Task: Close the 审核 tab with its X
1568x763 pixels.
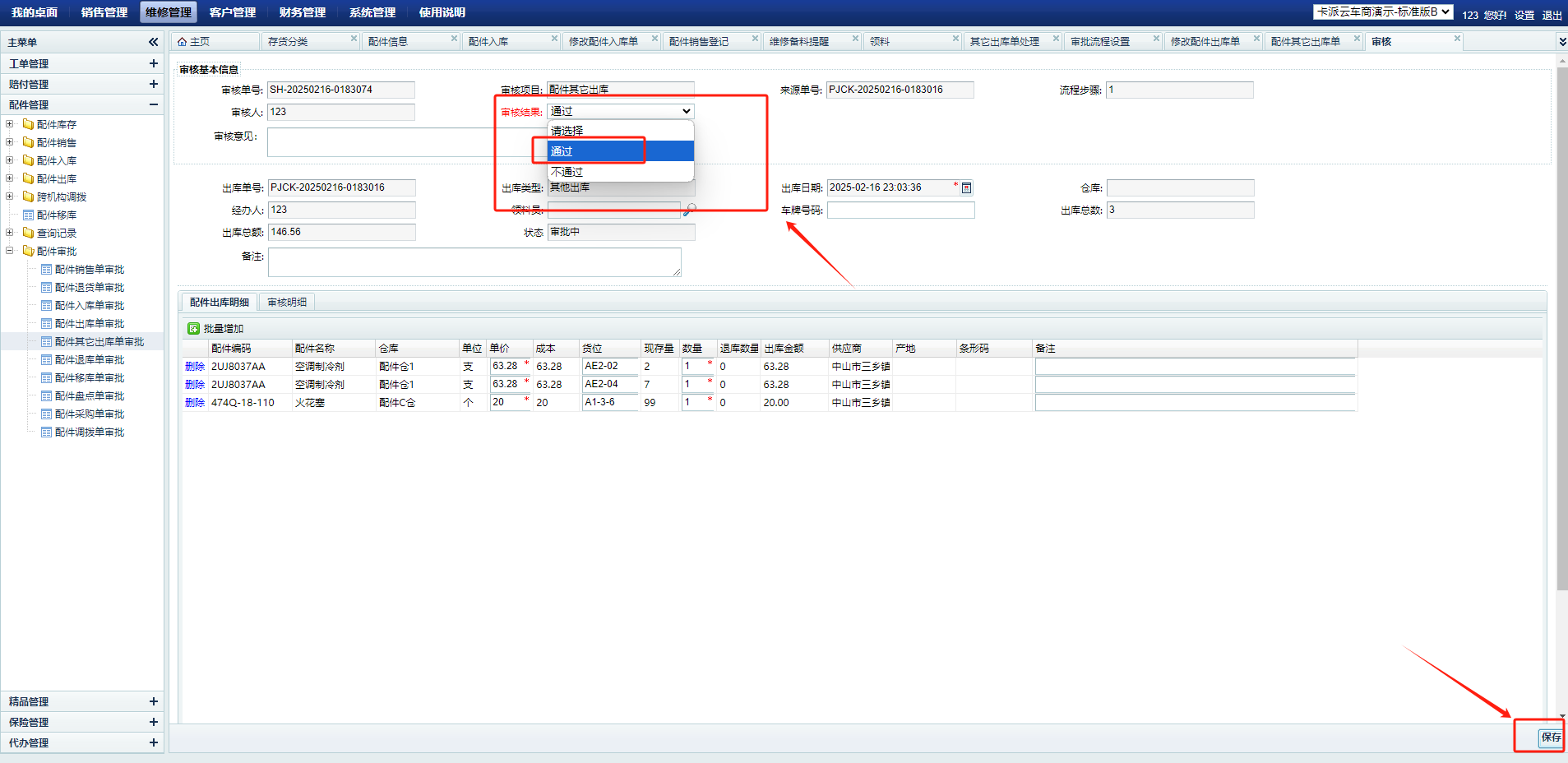Action: (1457, 39)
